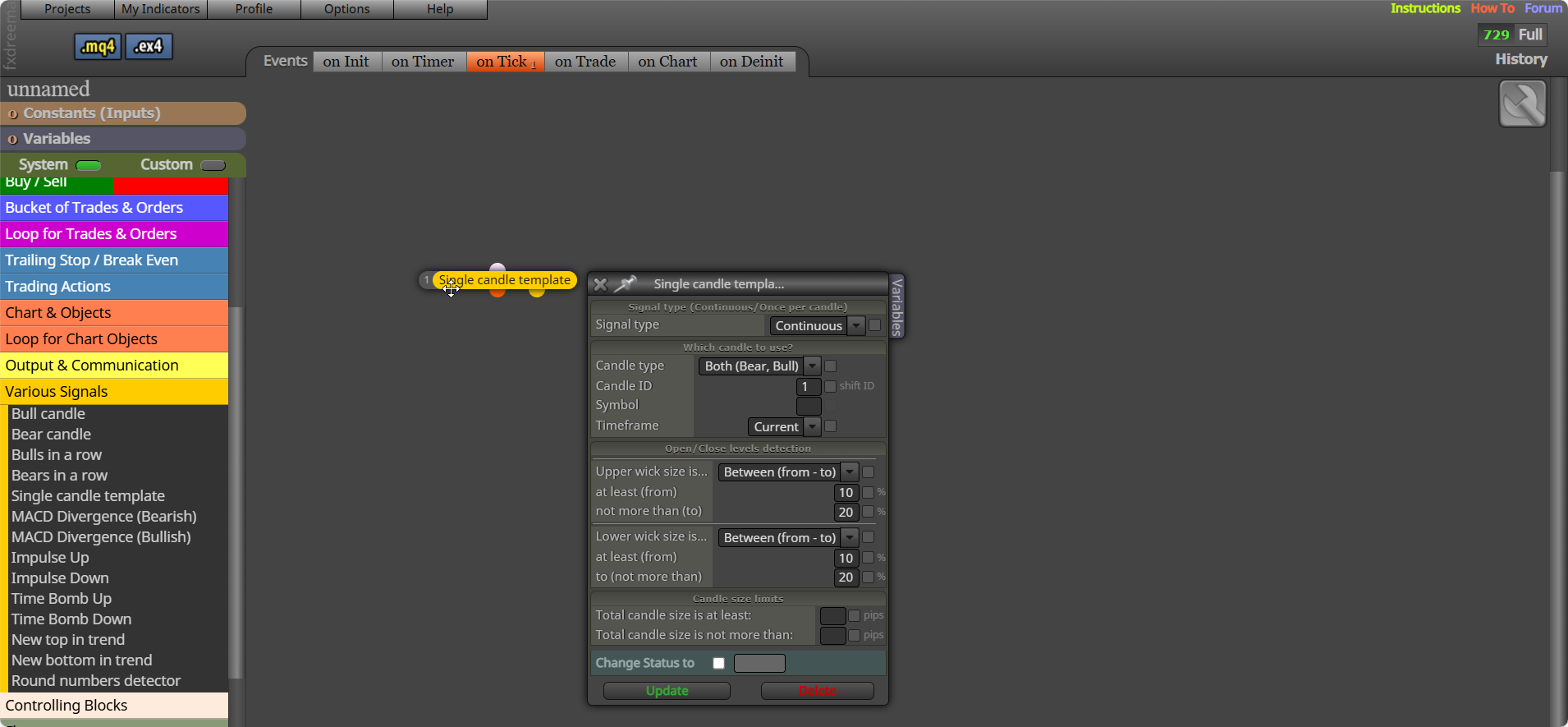Open the How To link

(1492, 8)
